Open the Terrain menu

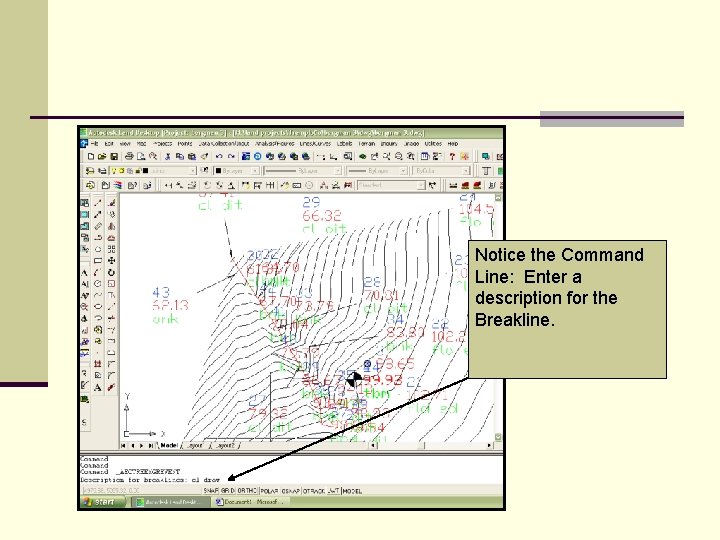tap(366, 144)
